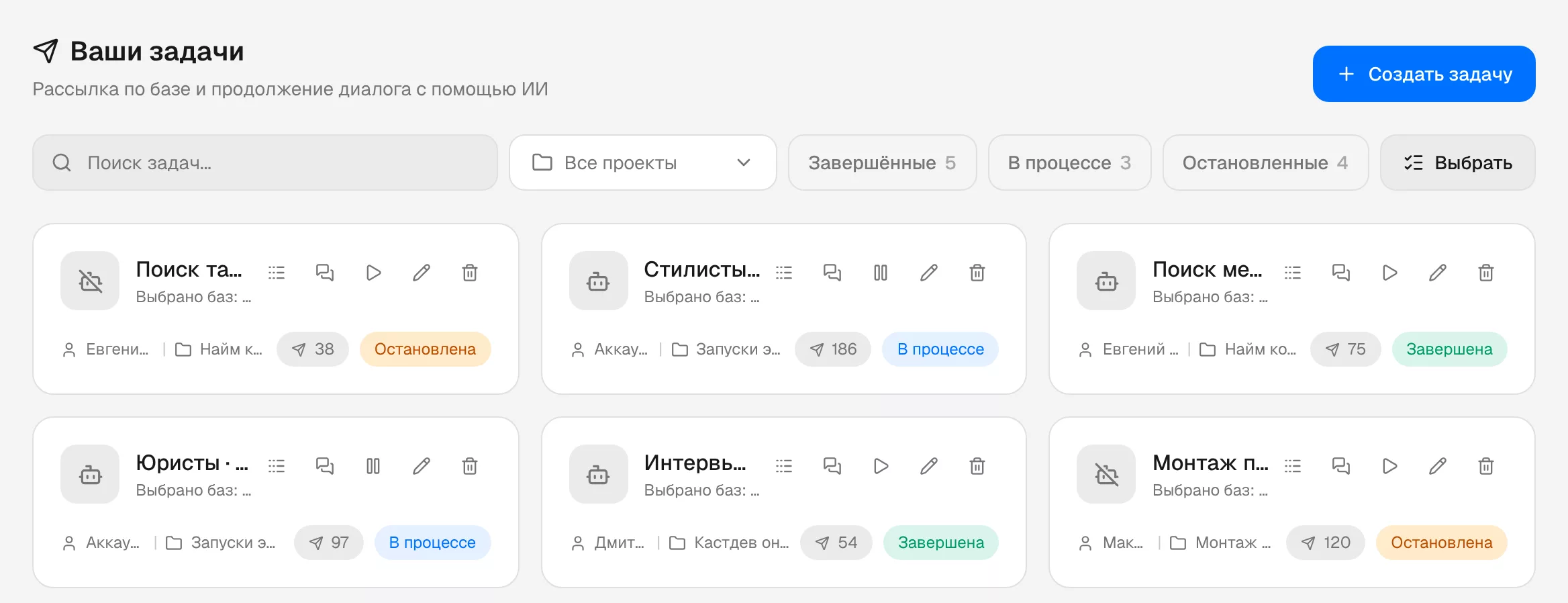Click В процессе status on Юристы card
This screenshot has height=603, width=1568.
pyautogui.click(x=433, y=543)
